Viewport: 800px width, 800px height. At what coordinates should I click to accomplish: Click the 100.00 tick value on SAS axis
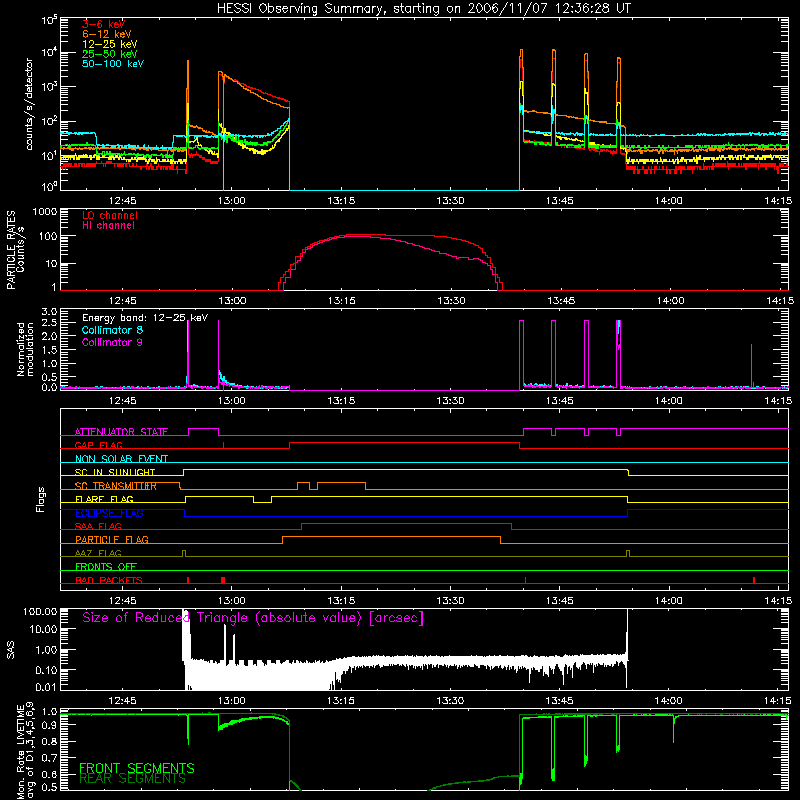point(40,612)
